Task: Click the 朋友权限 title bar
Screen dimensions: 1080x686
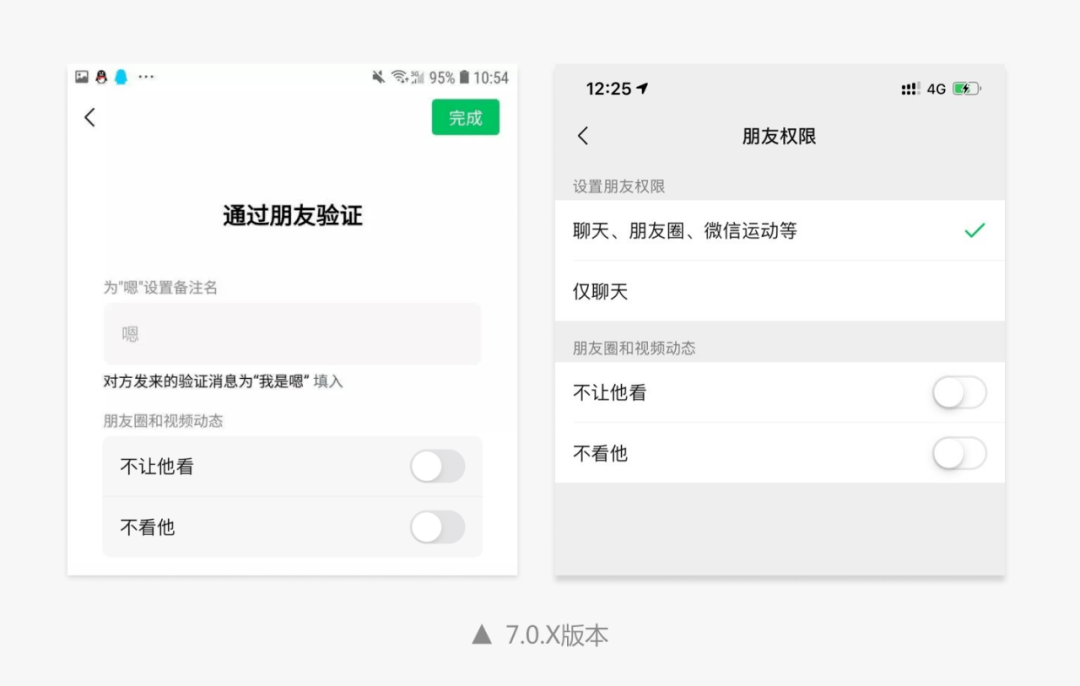Action: 781,136
